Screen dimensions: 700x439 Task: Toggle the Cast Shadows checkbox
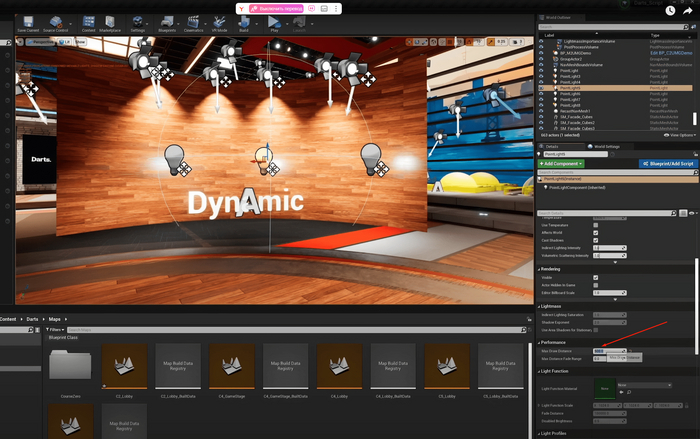(596, 241)
